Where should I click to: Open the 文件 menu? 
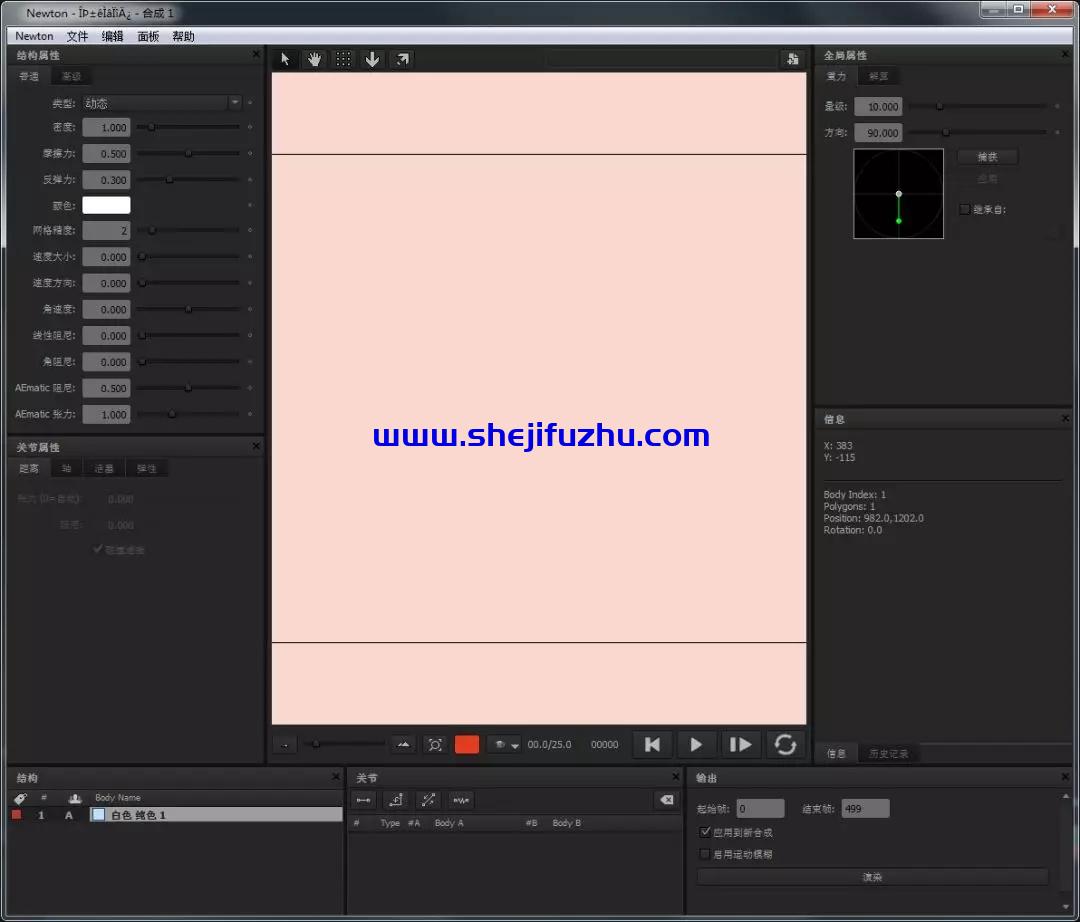point(77,36)
